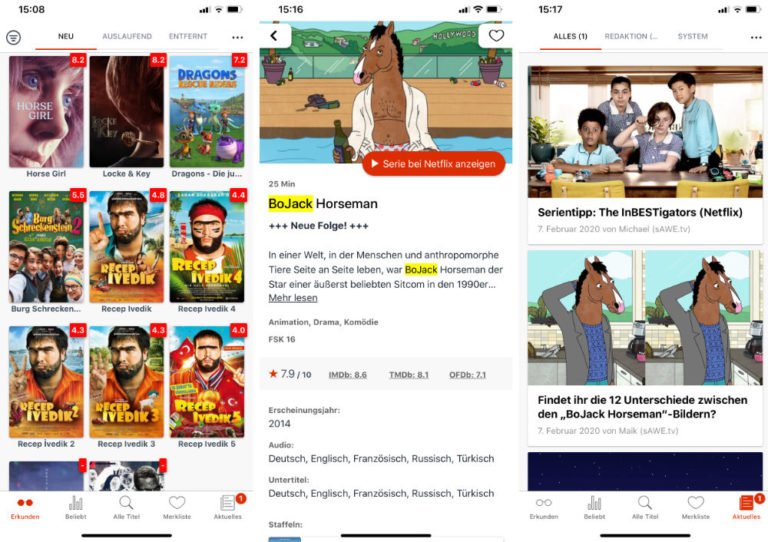Screen dimensions: 768x542
Task: Open the Dragons Rescue Riders poster
Action: click(207, 112)
